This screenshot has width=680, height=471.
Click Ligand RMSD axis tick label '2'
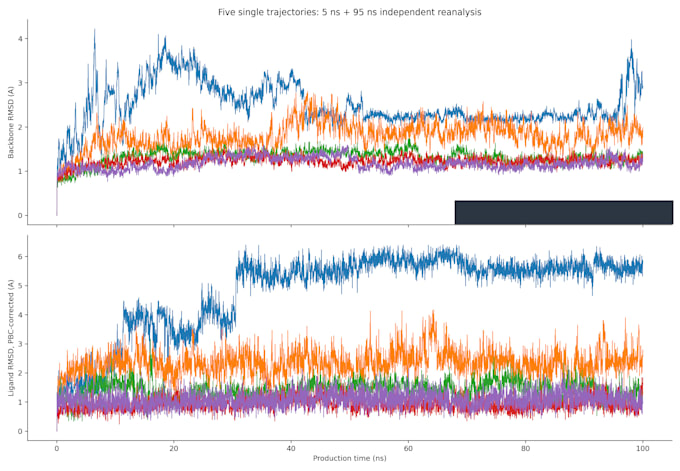click(20, 373)
